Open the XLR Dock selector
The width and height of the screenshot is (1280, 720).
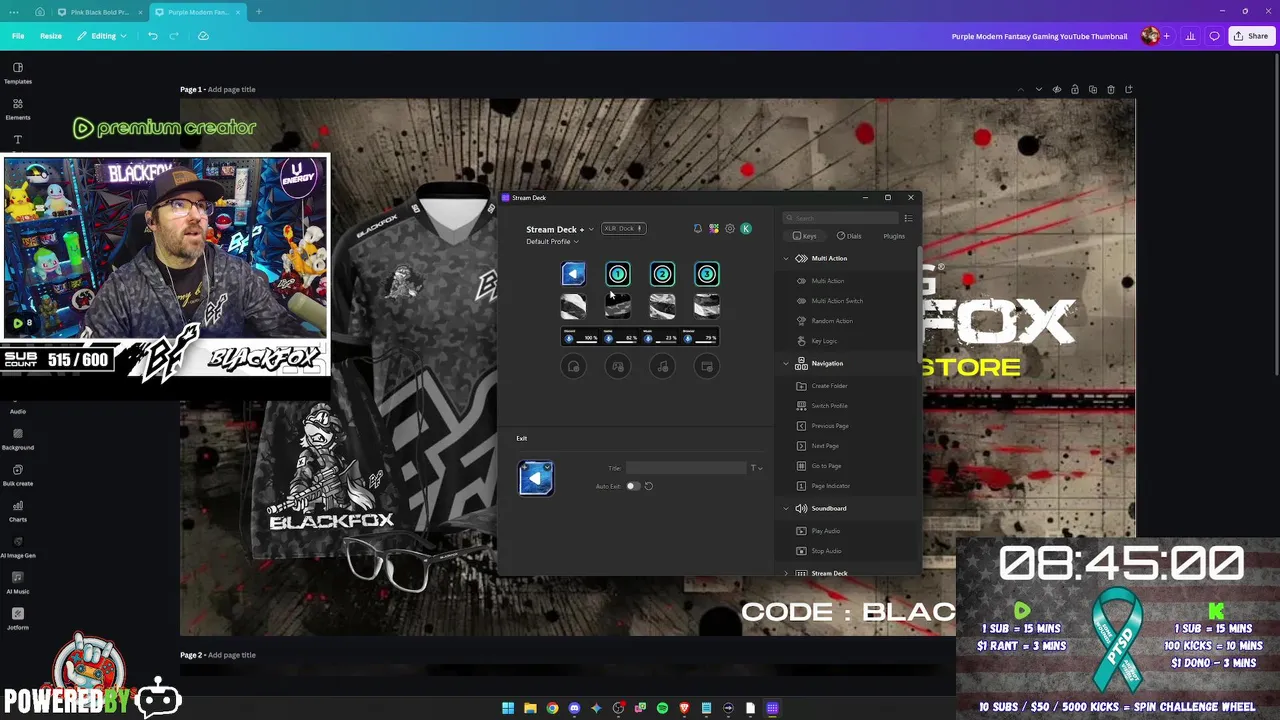click(x=623, y=229)
